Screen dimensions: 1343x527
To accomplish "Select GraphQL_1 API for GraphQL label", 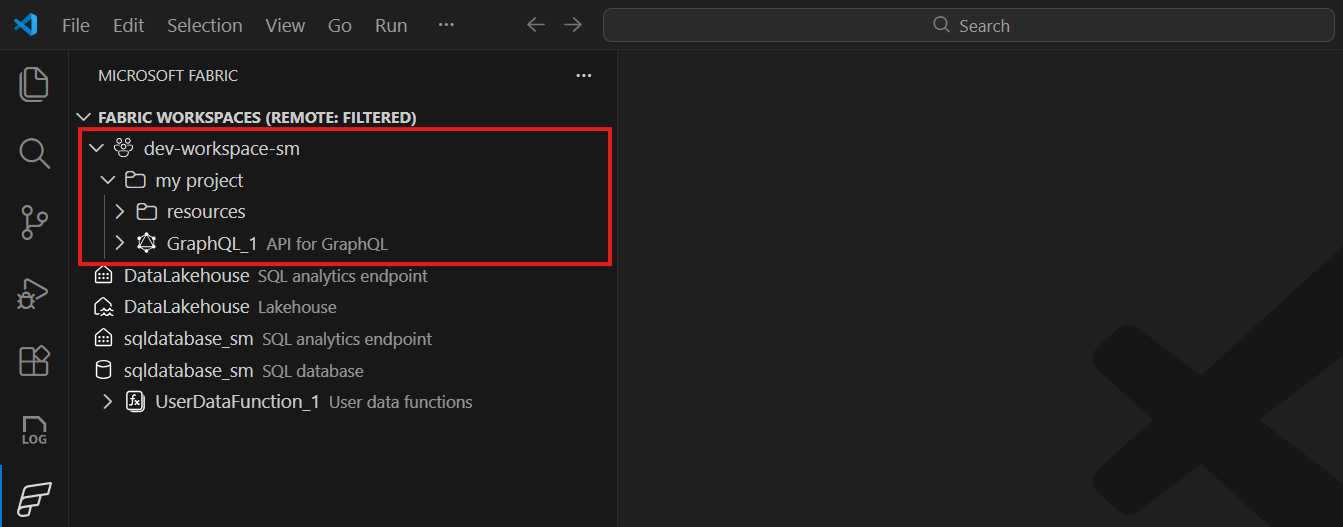I will (x=277, y=243).
